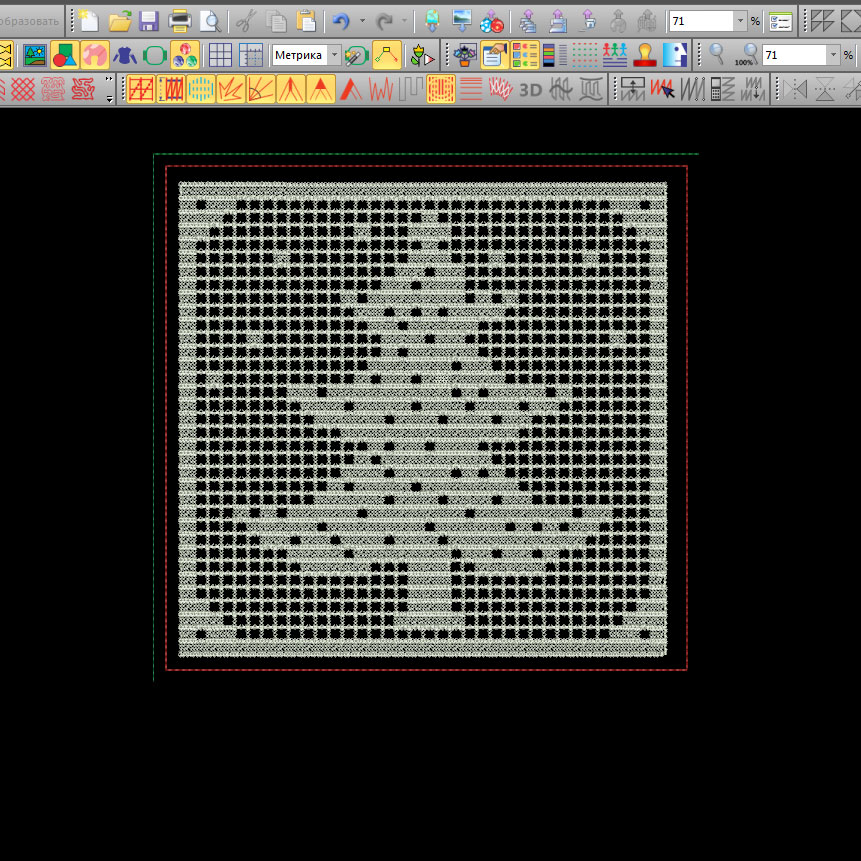Click the stitch select cursor icon

click(662, 90)
